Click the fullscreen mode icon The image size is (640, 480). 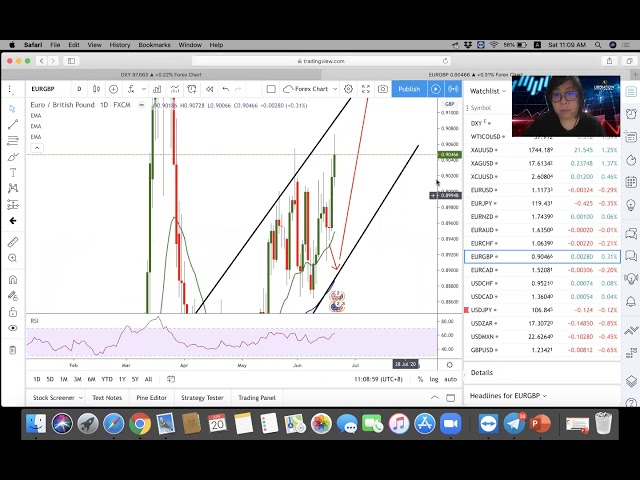pos(366,89)
